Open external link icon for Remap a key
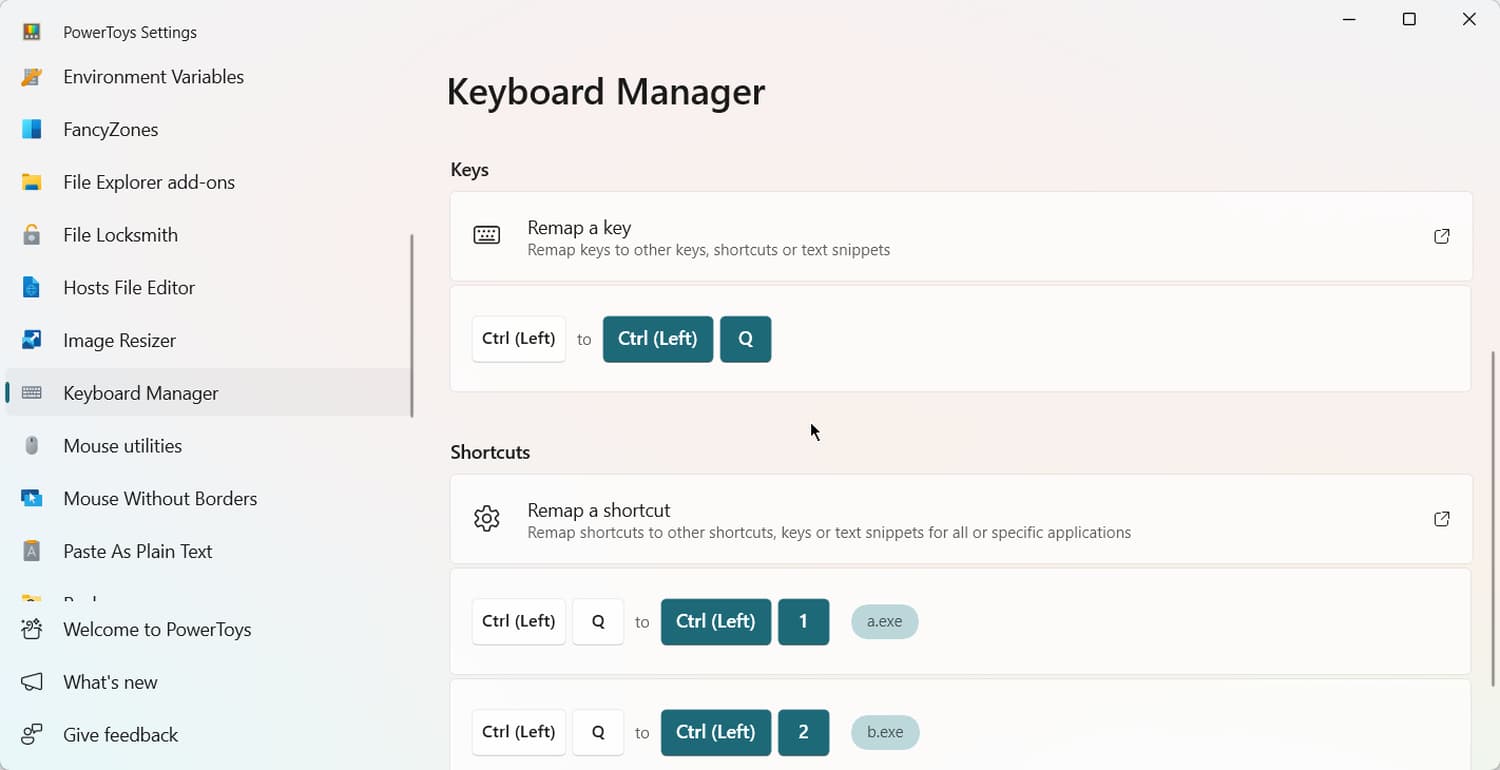This screenshot has height=770, width=1500. click(x=1441, y=237)
